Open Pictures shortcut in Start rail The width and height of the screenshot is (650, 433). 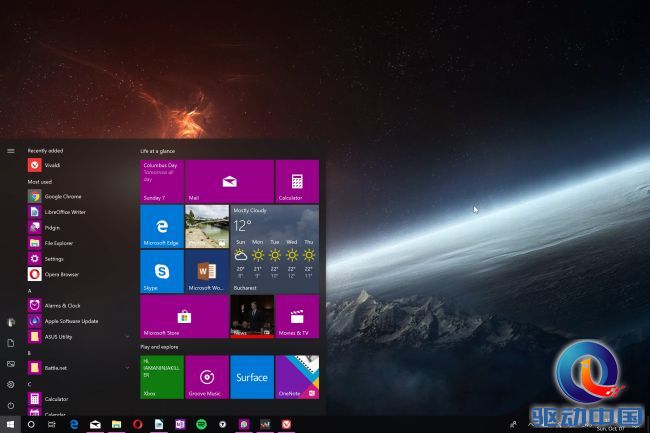coord(11,364)
